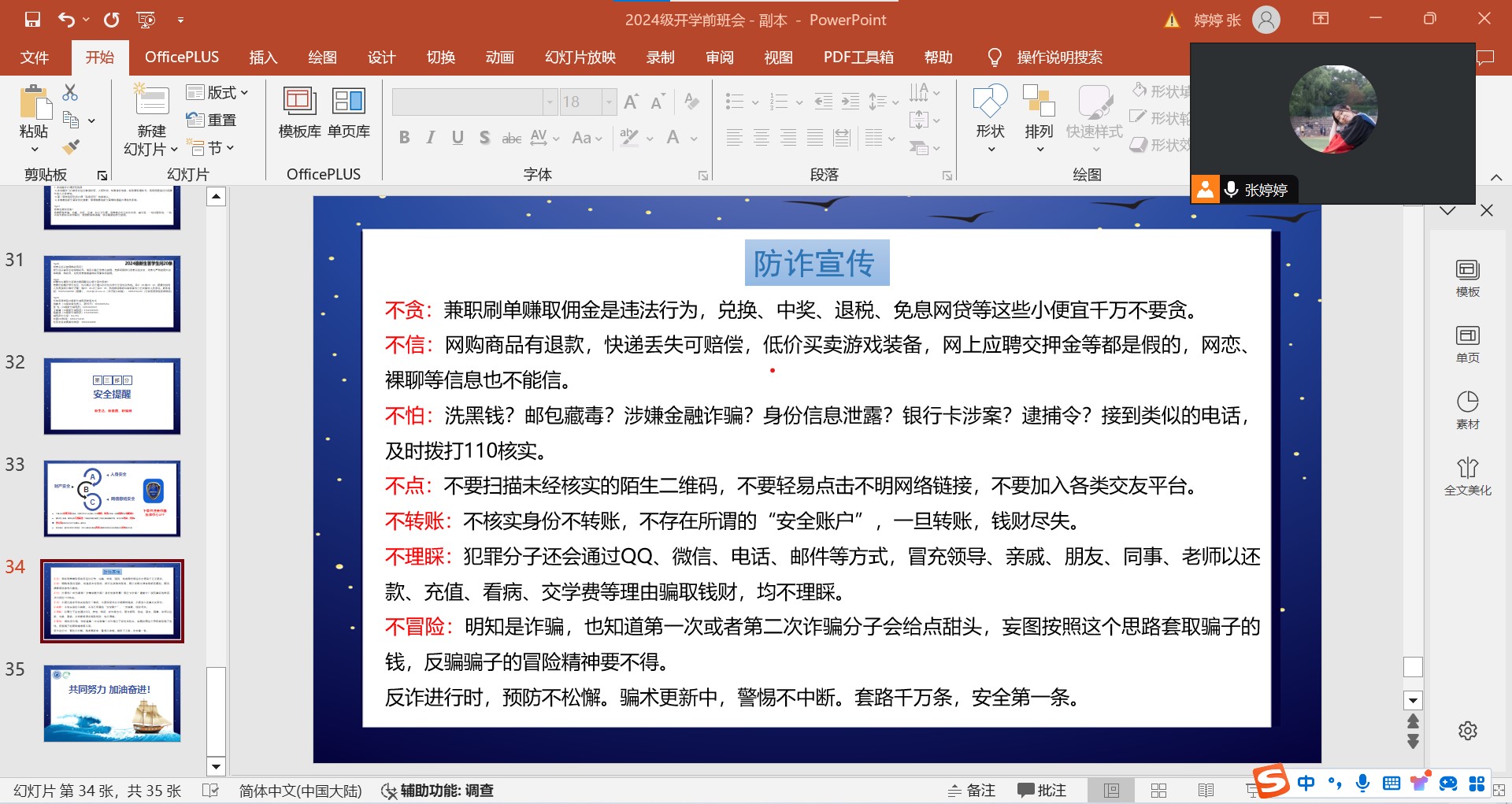Open the 素材 materials panel icon
This screenshot has height=804, width=1512.
pos(1467,409)
